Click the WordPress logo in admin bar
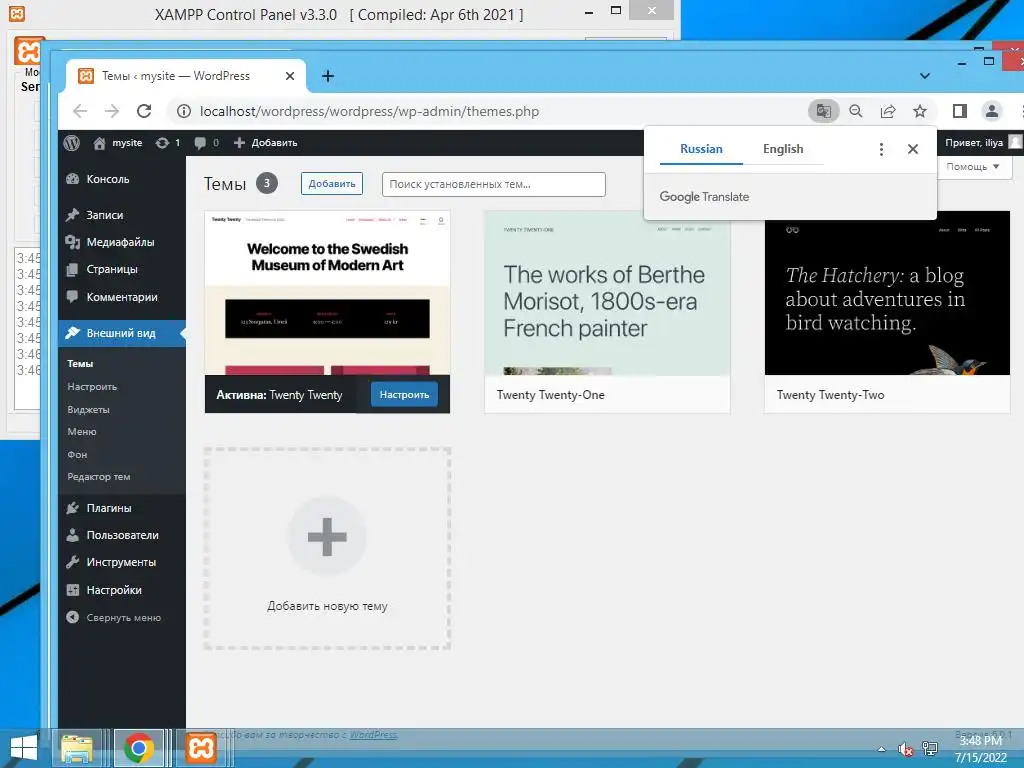Screen dimensions: 1024x768 72,143
